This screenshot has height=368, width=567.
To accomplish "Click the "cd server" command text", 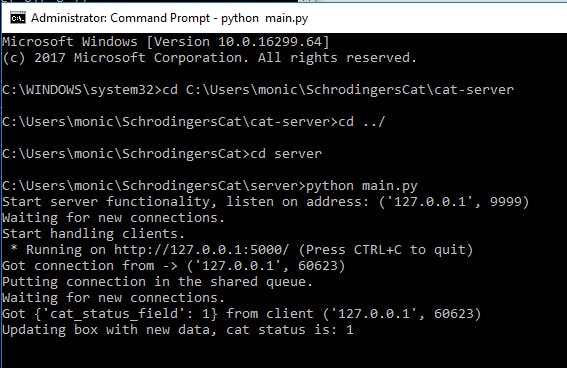I will tap(286, 154).
